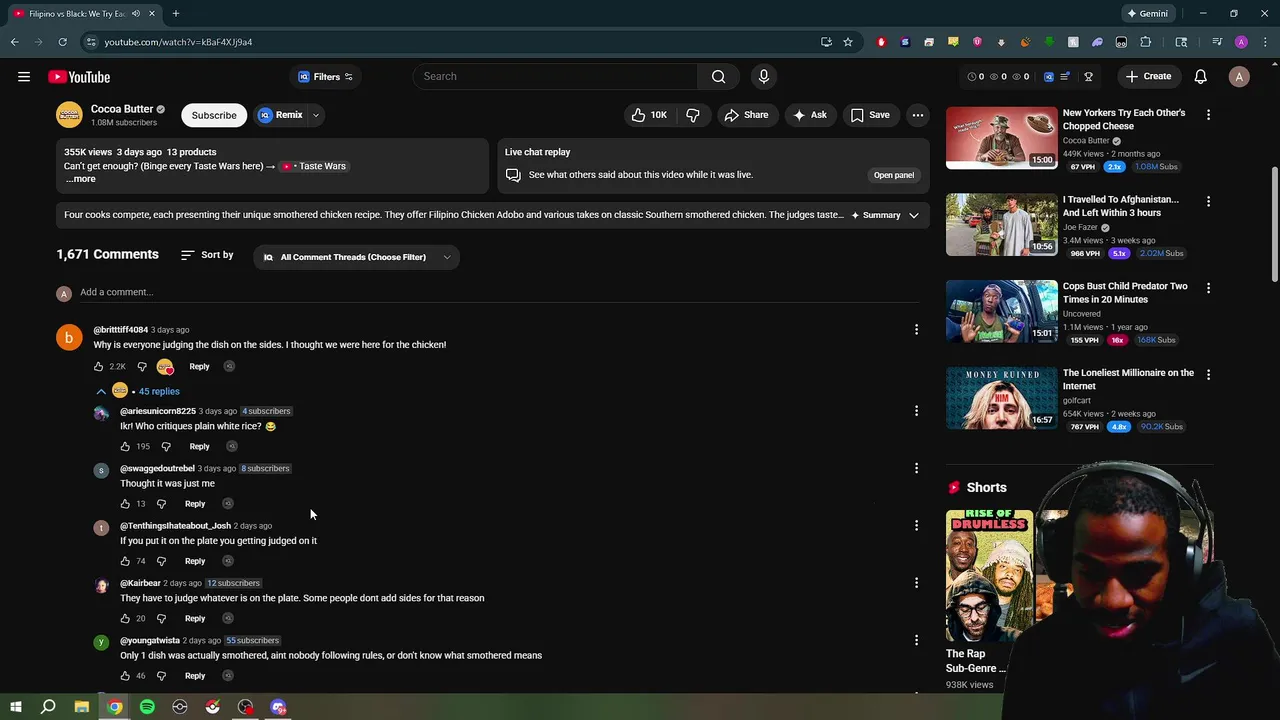
Task: Open options for @Kairbear's reply
Action: (916, 583)
